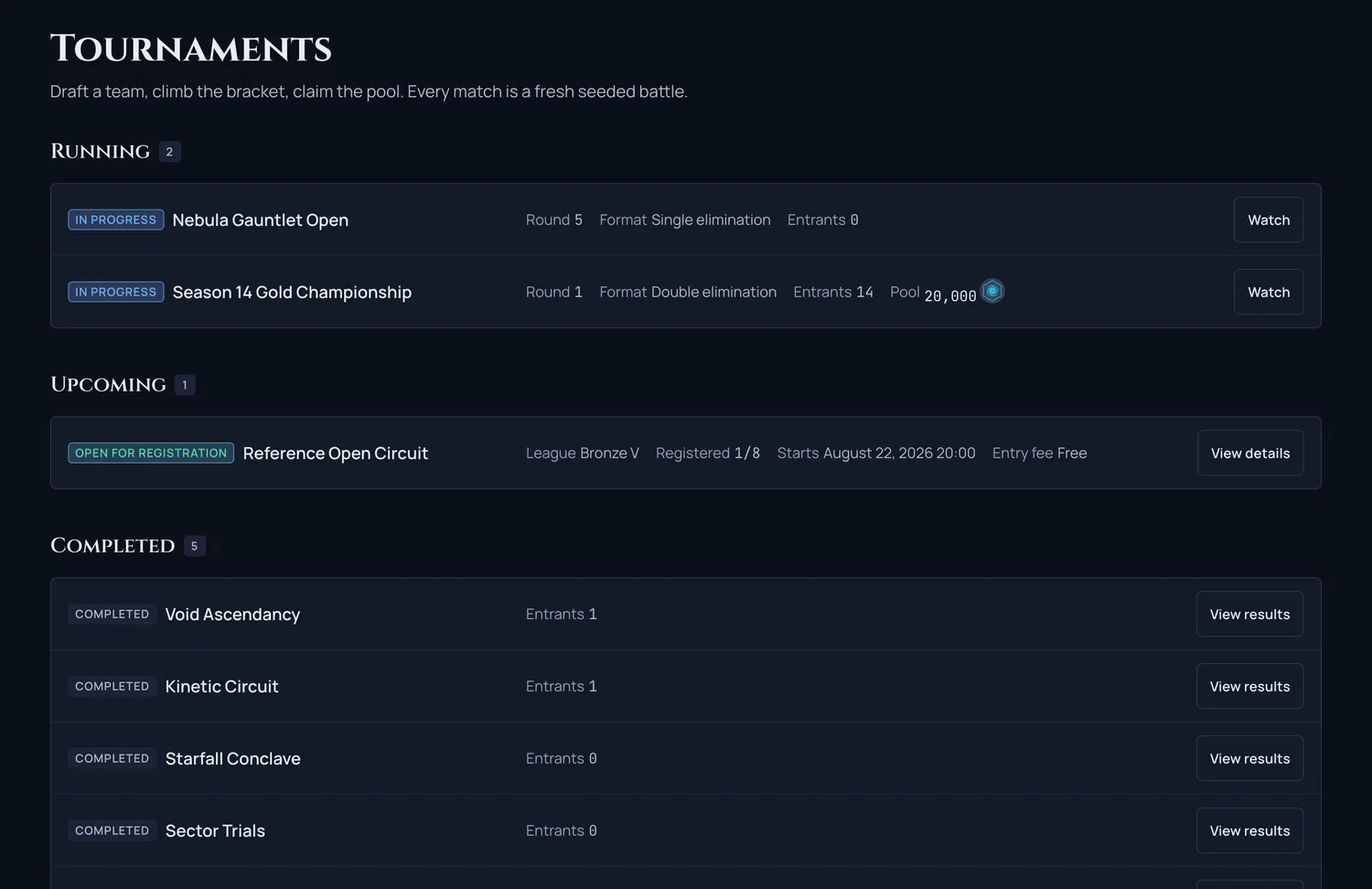
Task: Click the COMPLETED badge beside Sector Trials
Action: point(112,830)
